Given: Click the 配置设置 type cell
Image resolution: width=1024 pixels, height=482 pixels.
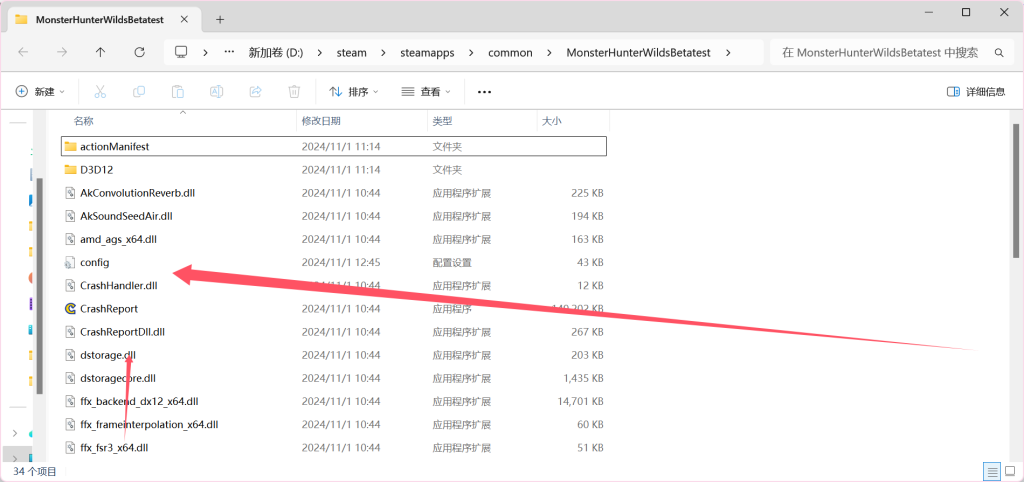Looking at the screenshot, I should [452, 263].
